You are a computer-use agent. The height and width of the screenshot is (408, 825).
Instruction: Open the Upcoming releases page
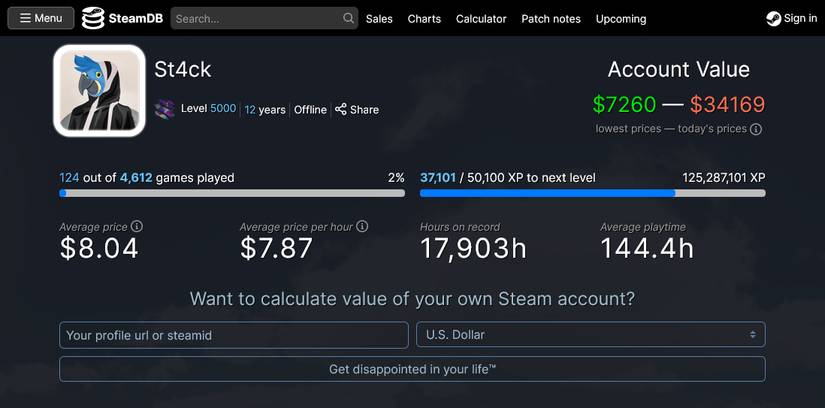(x=621, y=18)
